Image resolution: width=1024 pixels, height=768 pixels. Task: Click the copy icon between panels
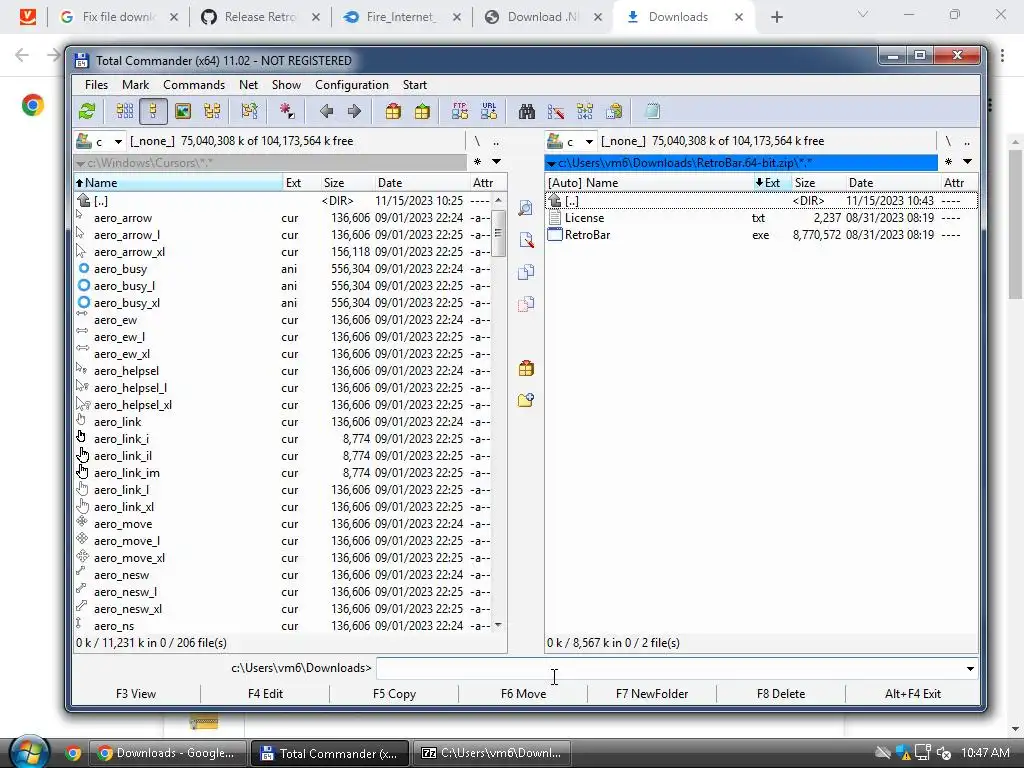pos(526,272)
